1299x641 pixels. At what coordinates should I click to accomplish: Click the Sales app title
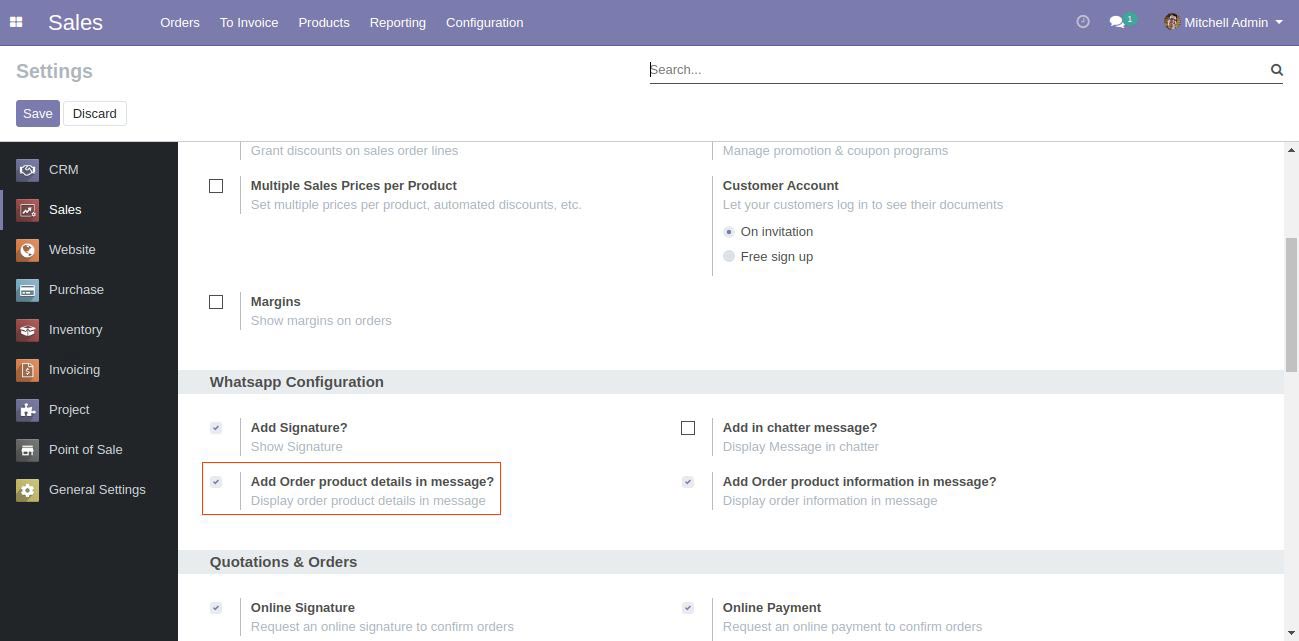(x=75, y=22)
